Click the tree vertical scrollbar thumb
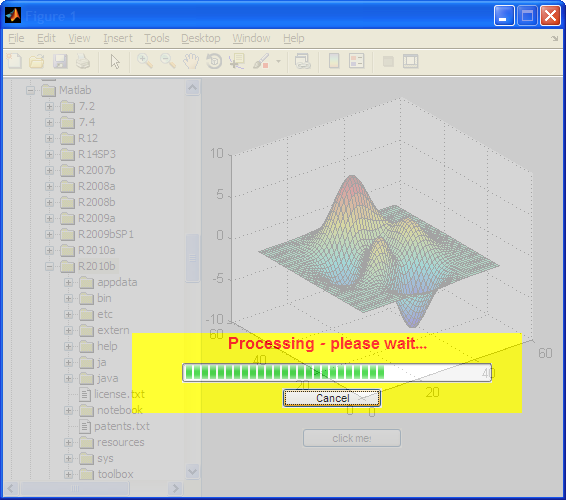Viewport: 566px width, 500px height. (193, 258)
